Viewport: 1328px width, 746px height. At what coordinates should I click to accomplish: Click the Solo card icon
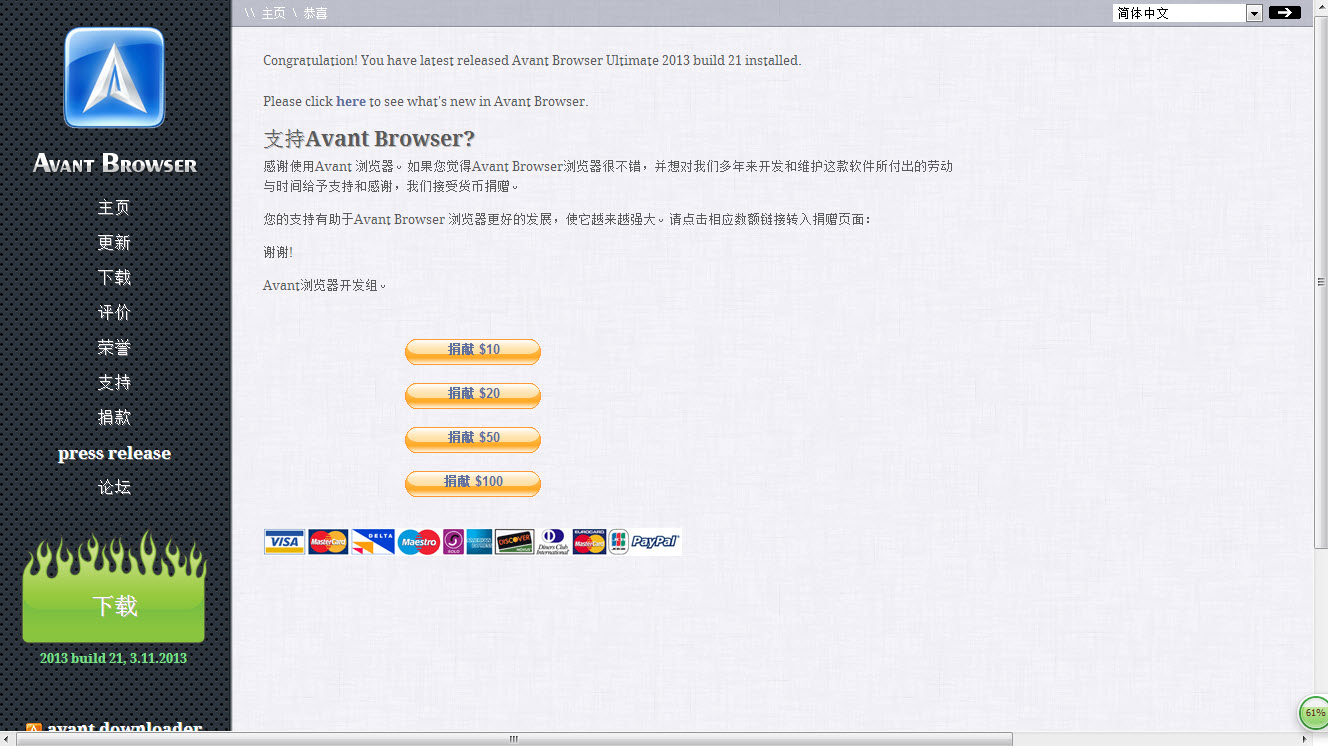click(452, 541)
